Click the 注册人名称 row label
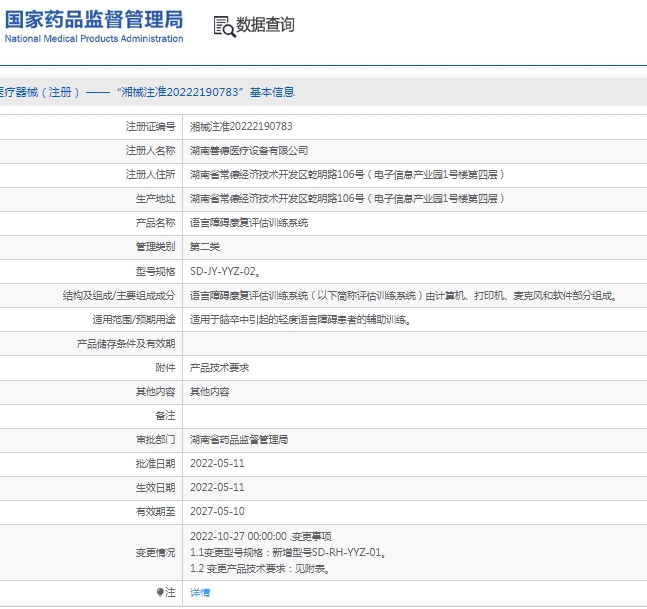 coord(150,151)
